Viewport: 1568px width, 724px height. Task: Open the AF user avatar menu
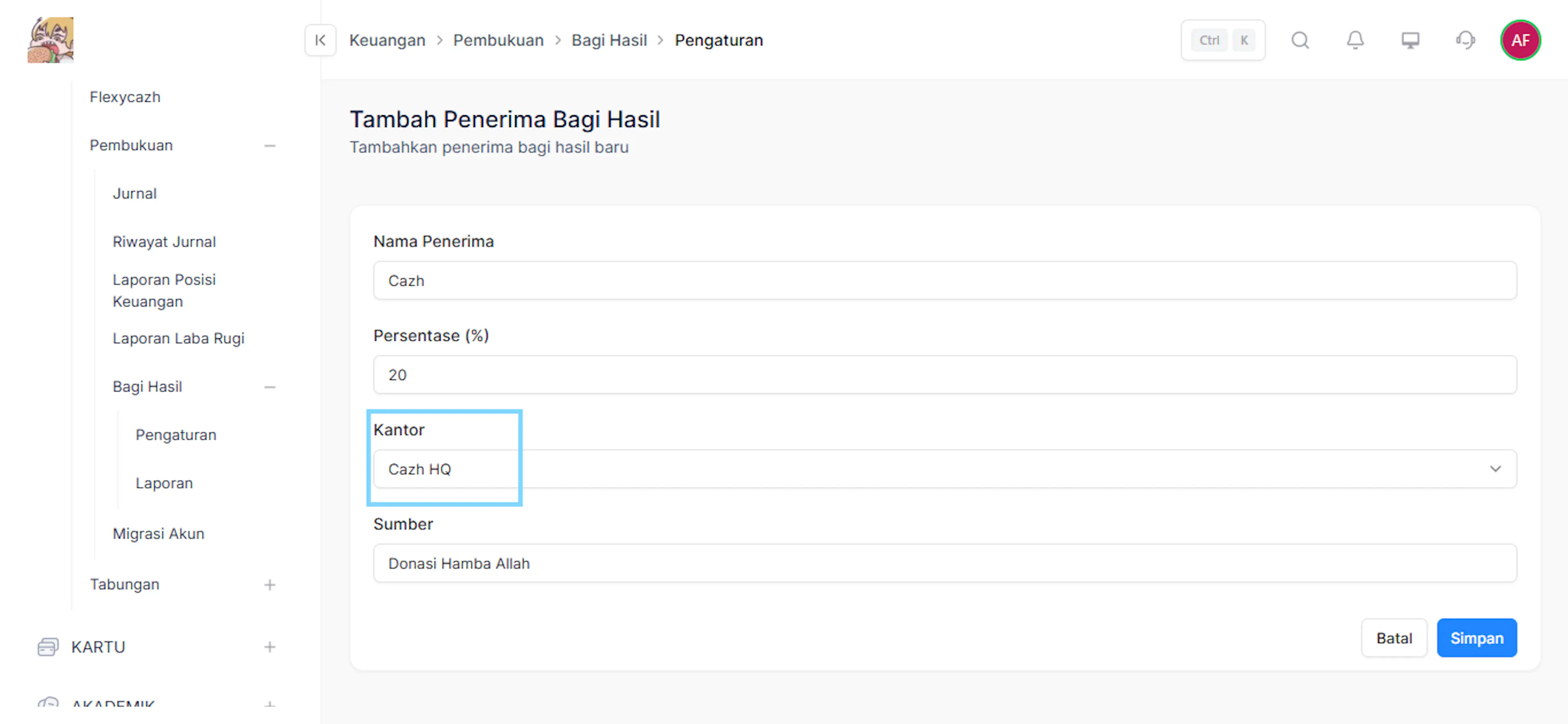point(1520,40)
